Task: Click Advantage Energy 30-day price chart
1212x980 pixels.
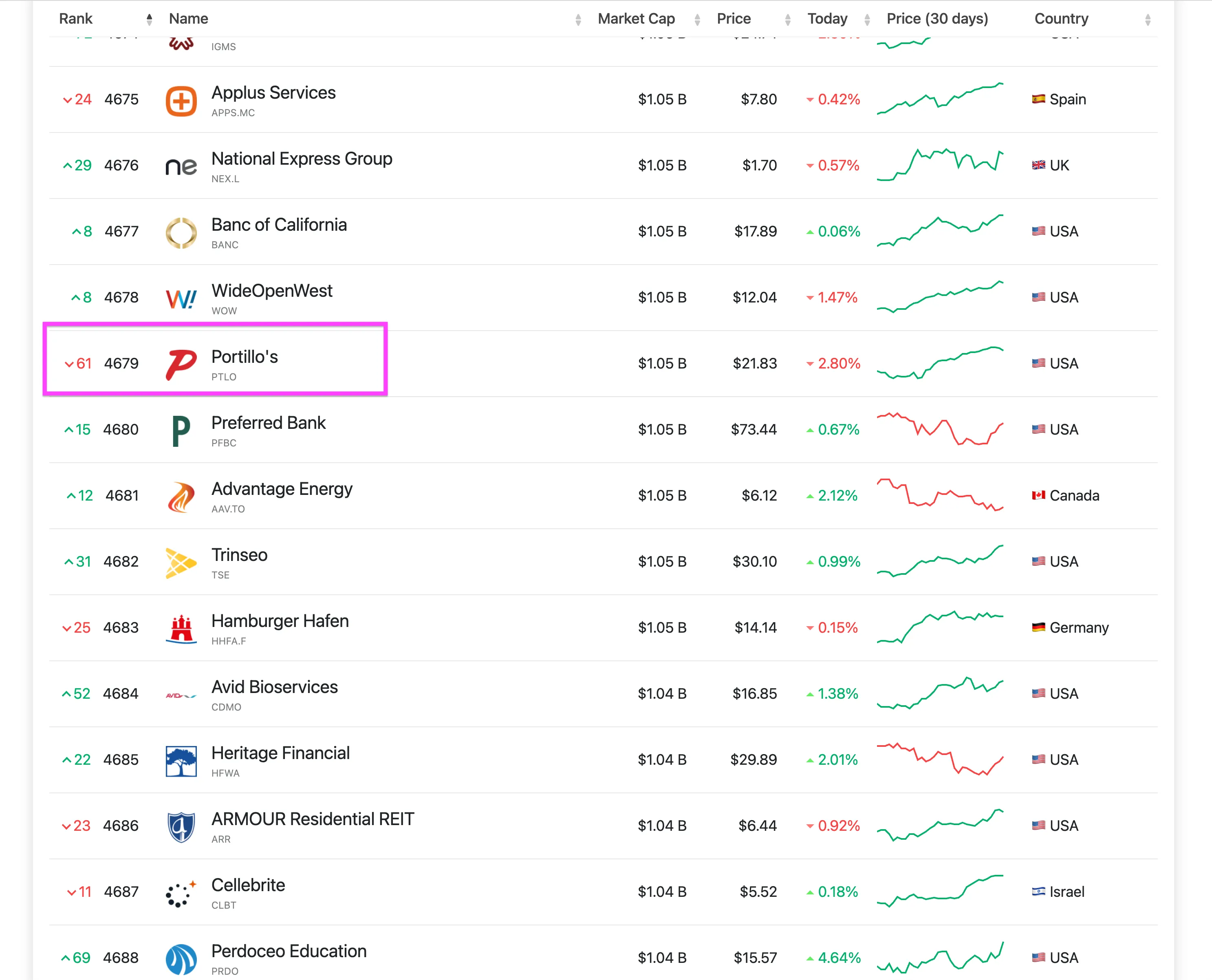Action: coord(940,495)
